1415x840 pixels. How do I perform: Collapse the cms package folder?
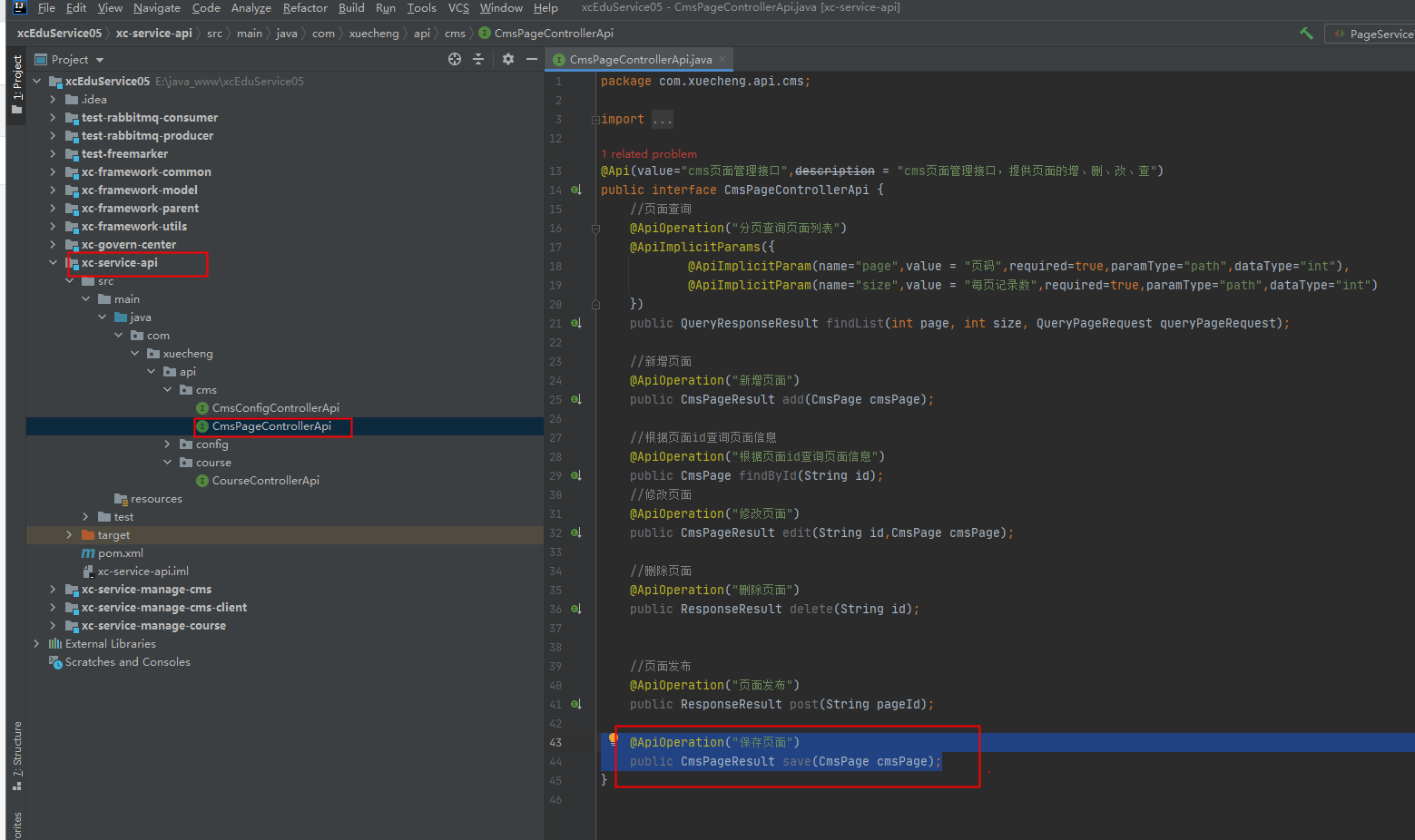tap(167, 390)
